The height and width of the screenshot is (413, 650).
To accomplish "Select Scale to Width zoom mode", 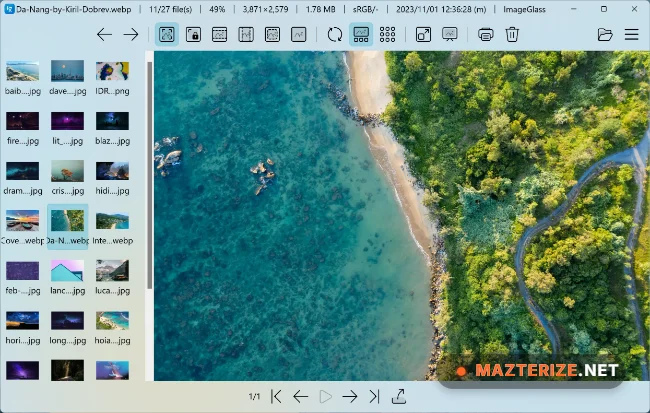I will point(219,34).
